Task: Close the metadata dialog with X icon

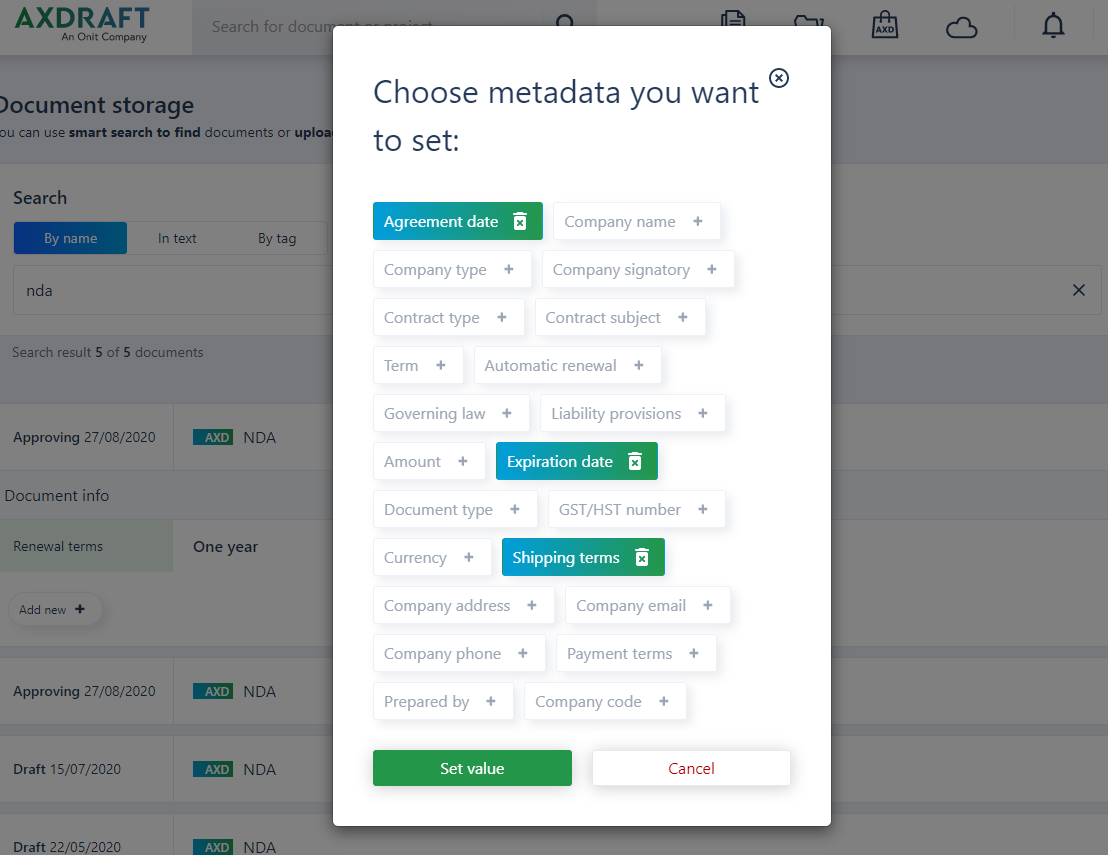Action: pyautogui.click(x=779, y=78)
